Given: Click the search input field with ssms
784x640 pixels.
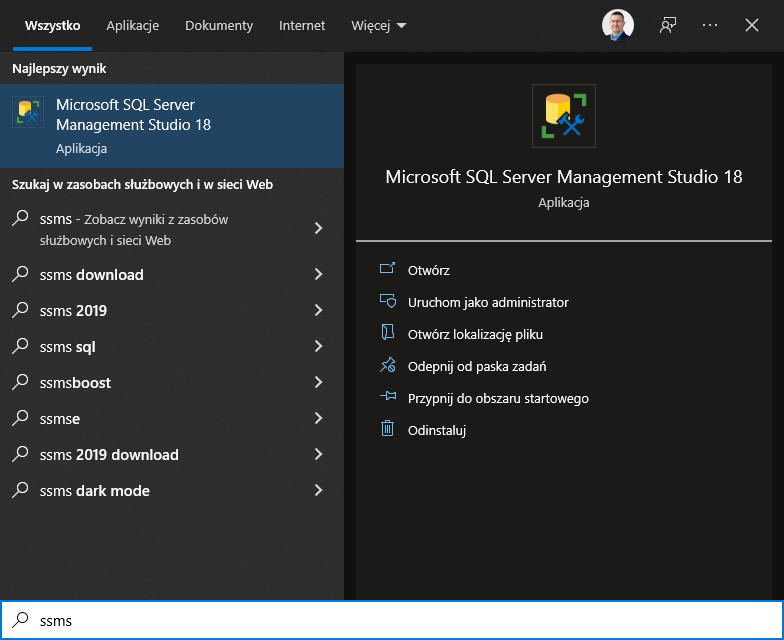Looking at the screenshot, I should point(400,621).
